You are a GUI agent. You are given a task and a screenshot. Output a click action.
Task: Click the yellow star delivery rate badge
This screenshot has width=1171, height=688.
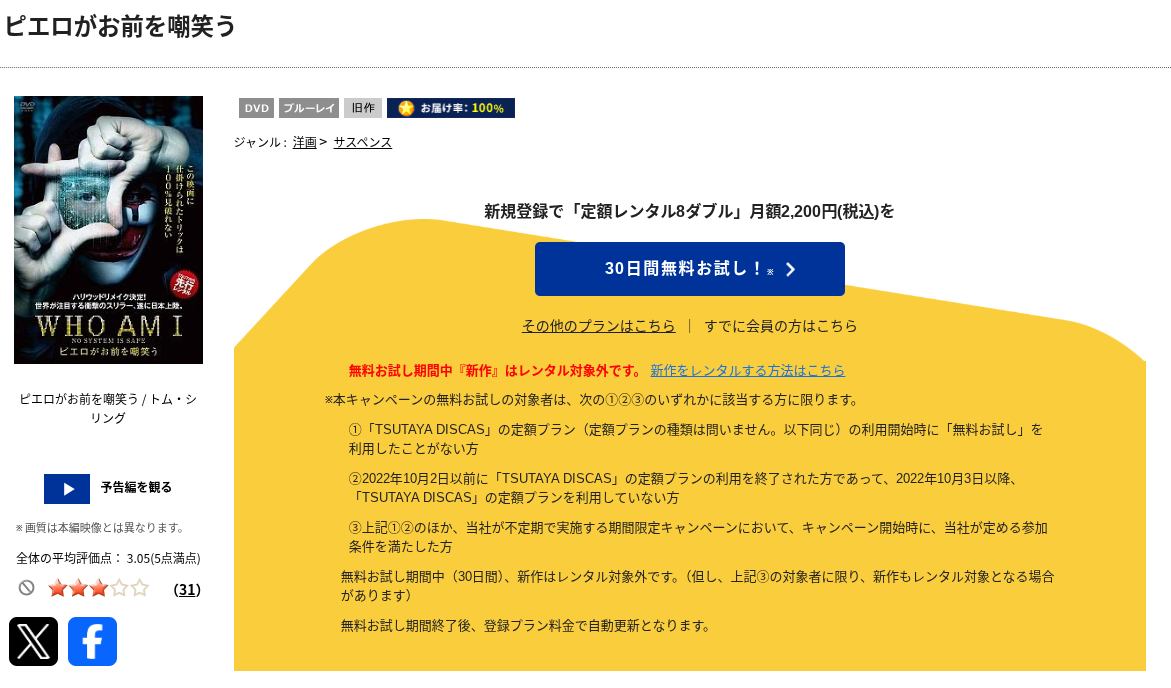[x=450, y=108]
